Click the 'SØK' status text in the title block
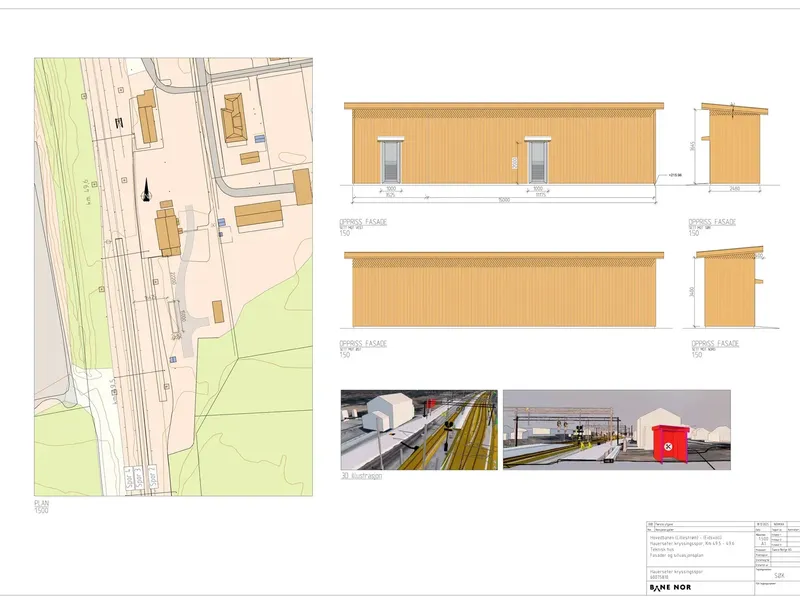The height and width of the screenshot is (600, 800). click(780, 576)
